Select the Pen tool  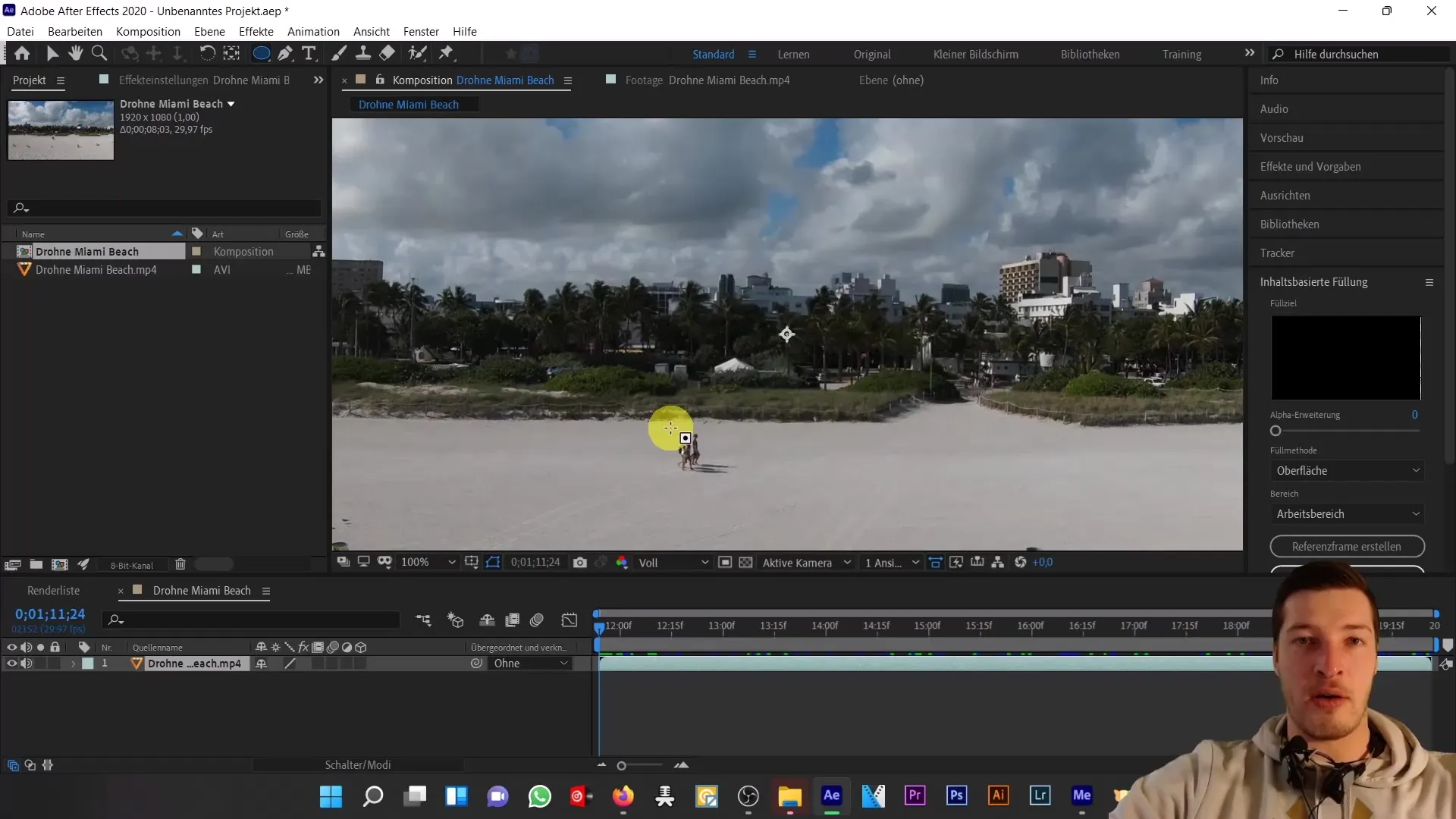(285, 54)
